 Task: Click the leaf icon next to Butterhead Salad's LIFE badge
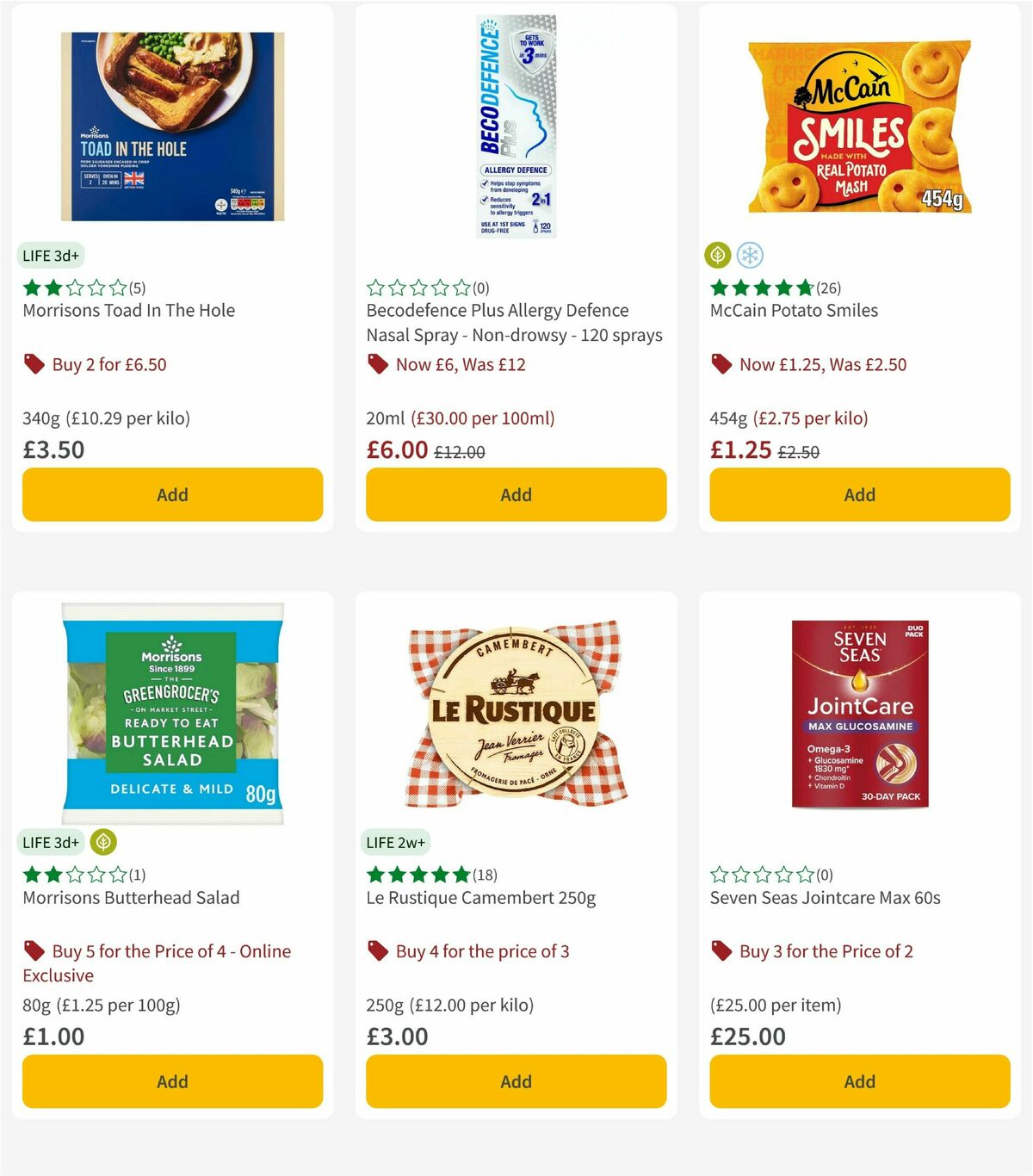click(x=103, y=842)
